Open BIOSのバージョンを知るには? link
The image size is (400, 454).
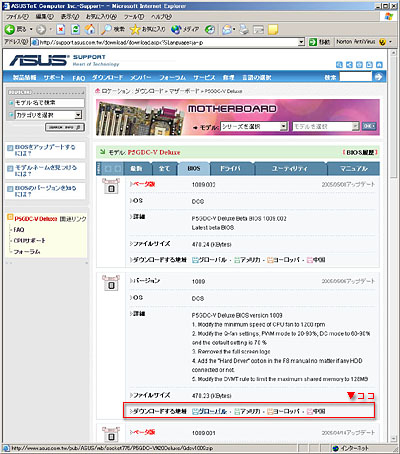[x=45, y=191]
